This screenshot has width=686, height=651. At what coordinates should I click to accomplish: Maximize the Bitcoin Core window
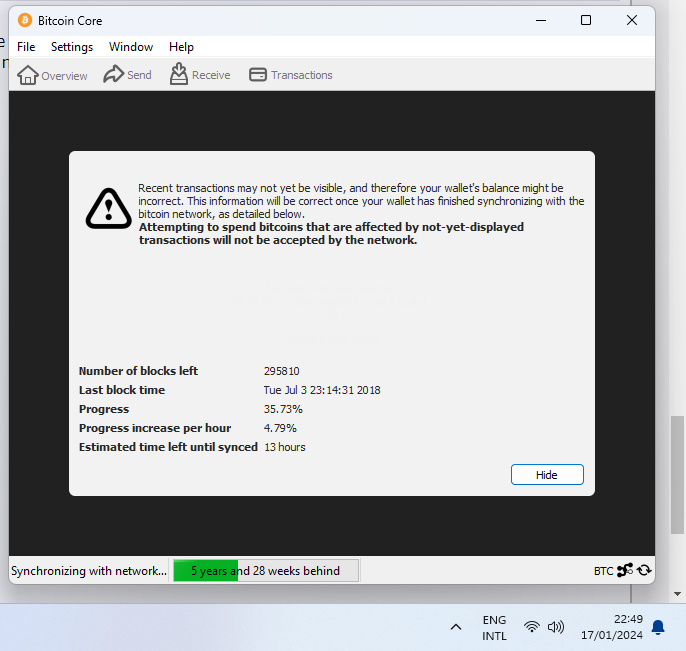coord(586,20)
